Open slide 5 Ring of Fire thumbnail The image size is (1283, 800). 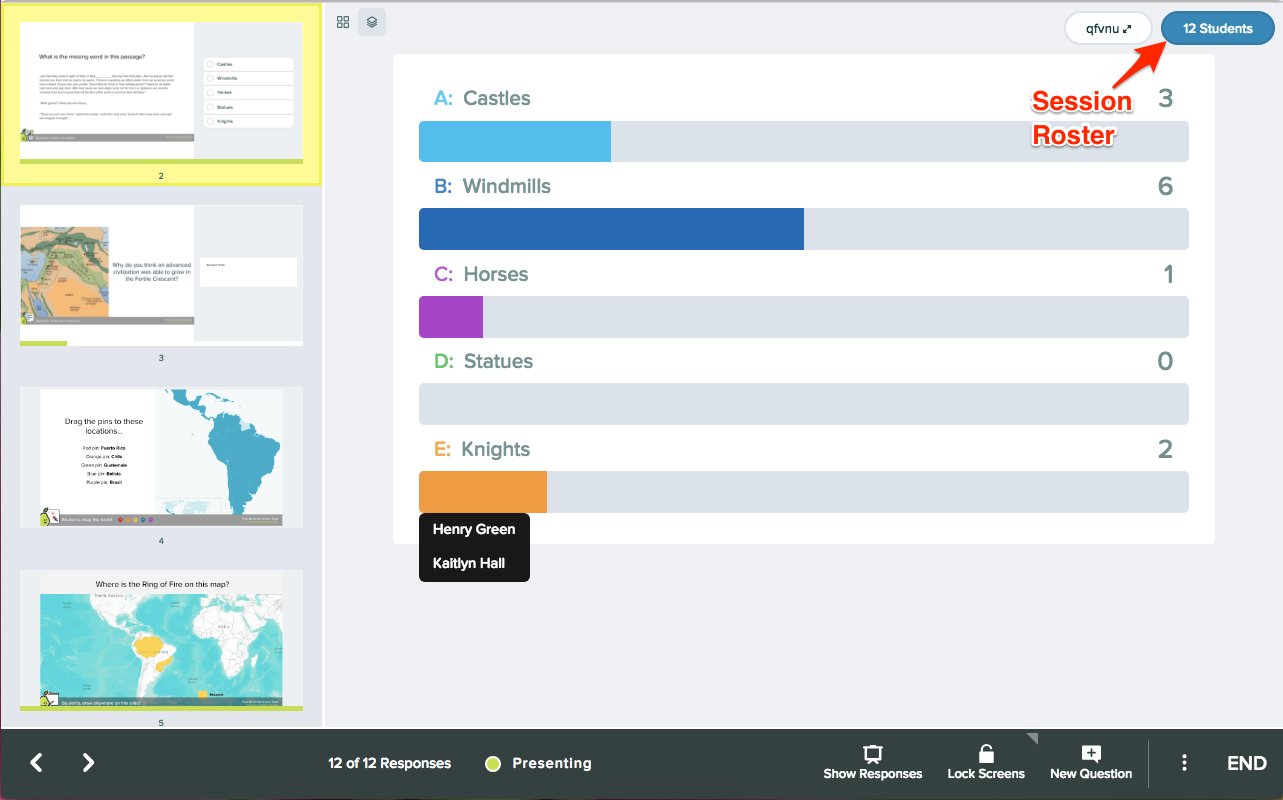pyautogui.click(x=161, y=640)
